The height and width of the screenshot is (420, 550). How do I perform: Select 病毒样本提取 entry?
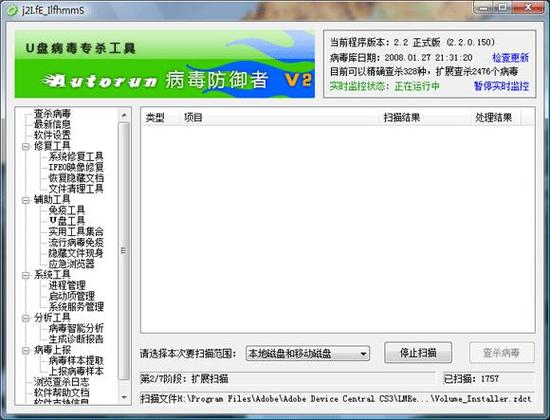coord(76,360)
